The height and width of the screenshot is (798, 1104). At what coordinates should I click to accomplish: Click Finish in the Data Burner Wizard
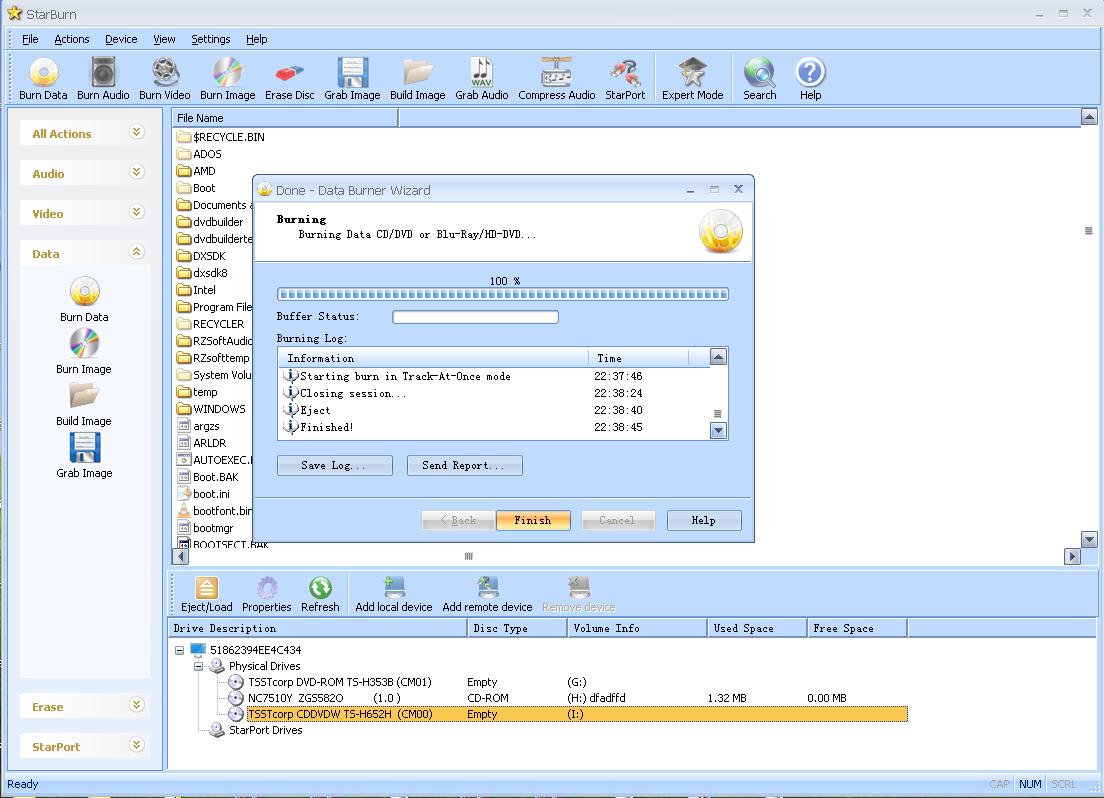pyautogui.click(x=533, y=520)
